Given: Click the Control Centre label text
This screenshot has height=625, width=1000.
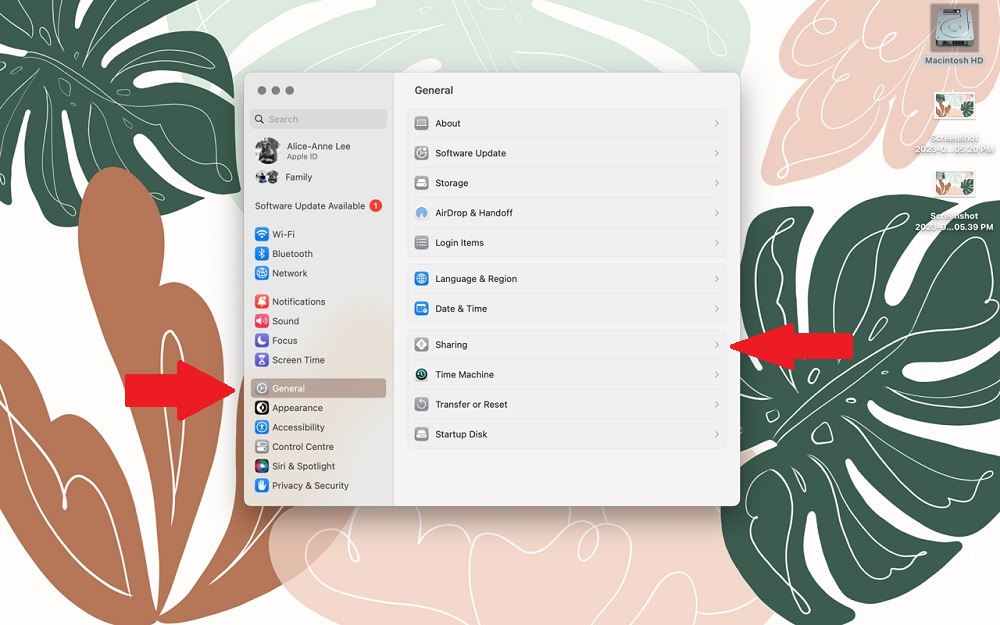Looking at the screenshot, I should [x=303, y=446].
